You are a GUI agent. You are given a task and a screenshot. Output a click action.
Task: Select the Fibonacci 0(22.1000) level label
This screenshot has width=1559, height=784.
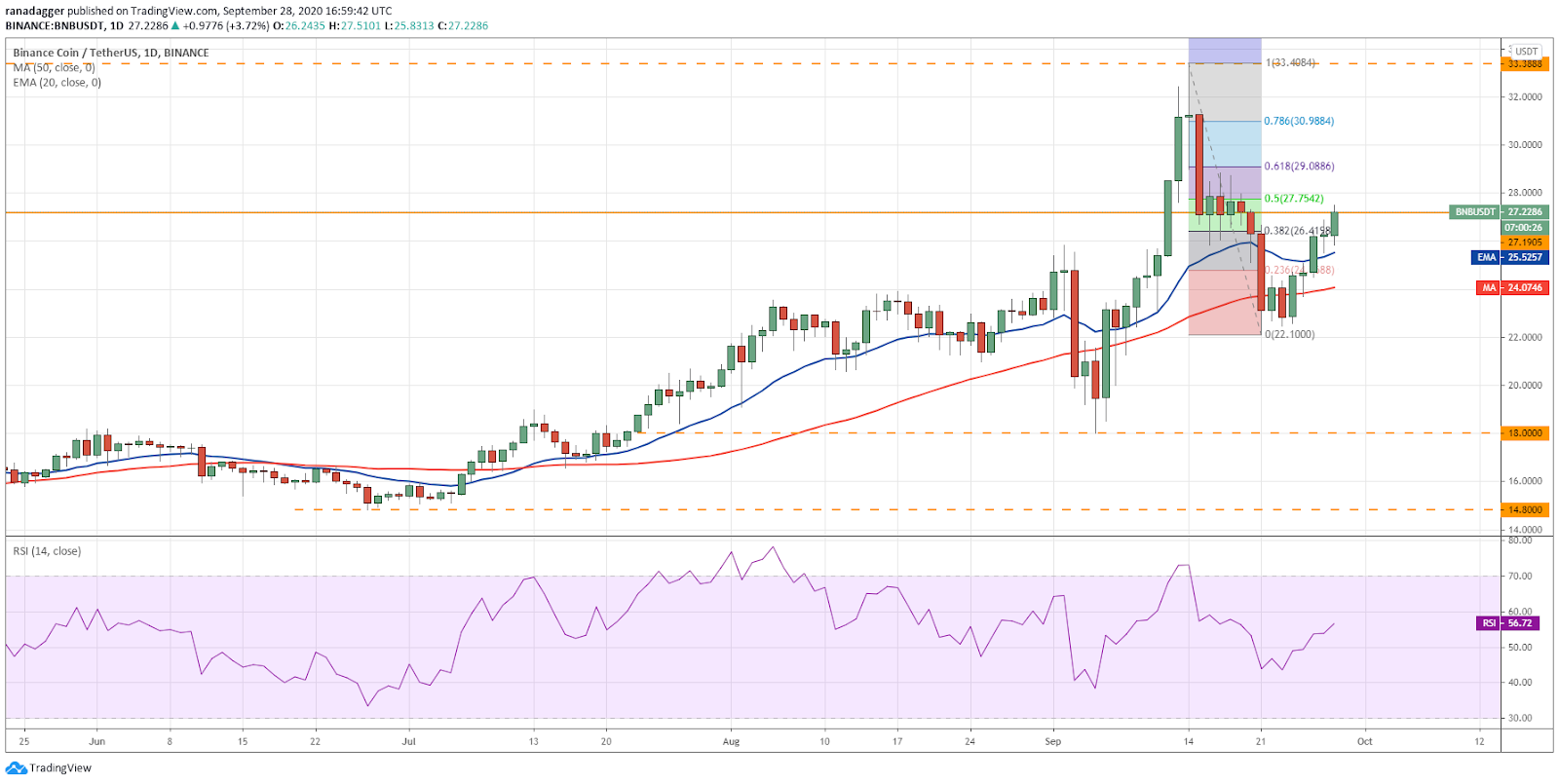1289,334
